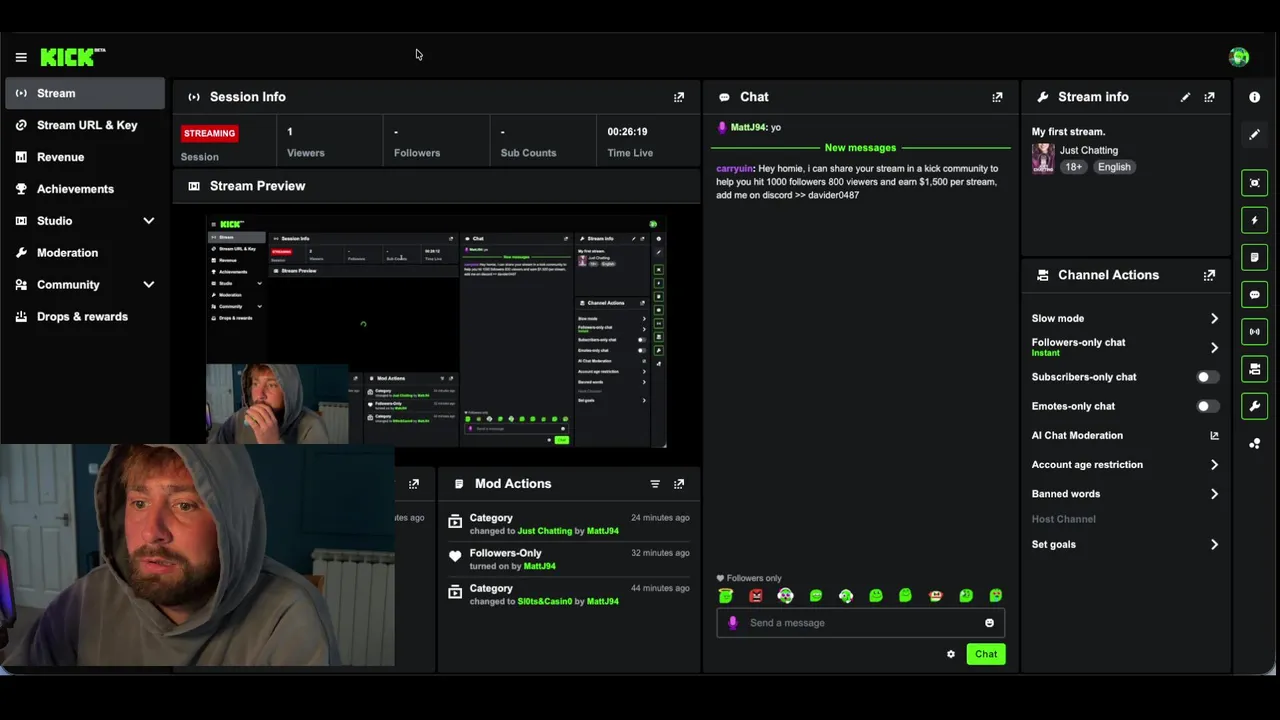Insert the angry red emote
This screenshot has height=720, width=1280.
click(x=756, y=596)
